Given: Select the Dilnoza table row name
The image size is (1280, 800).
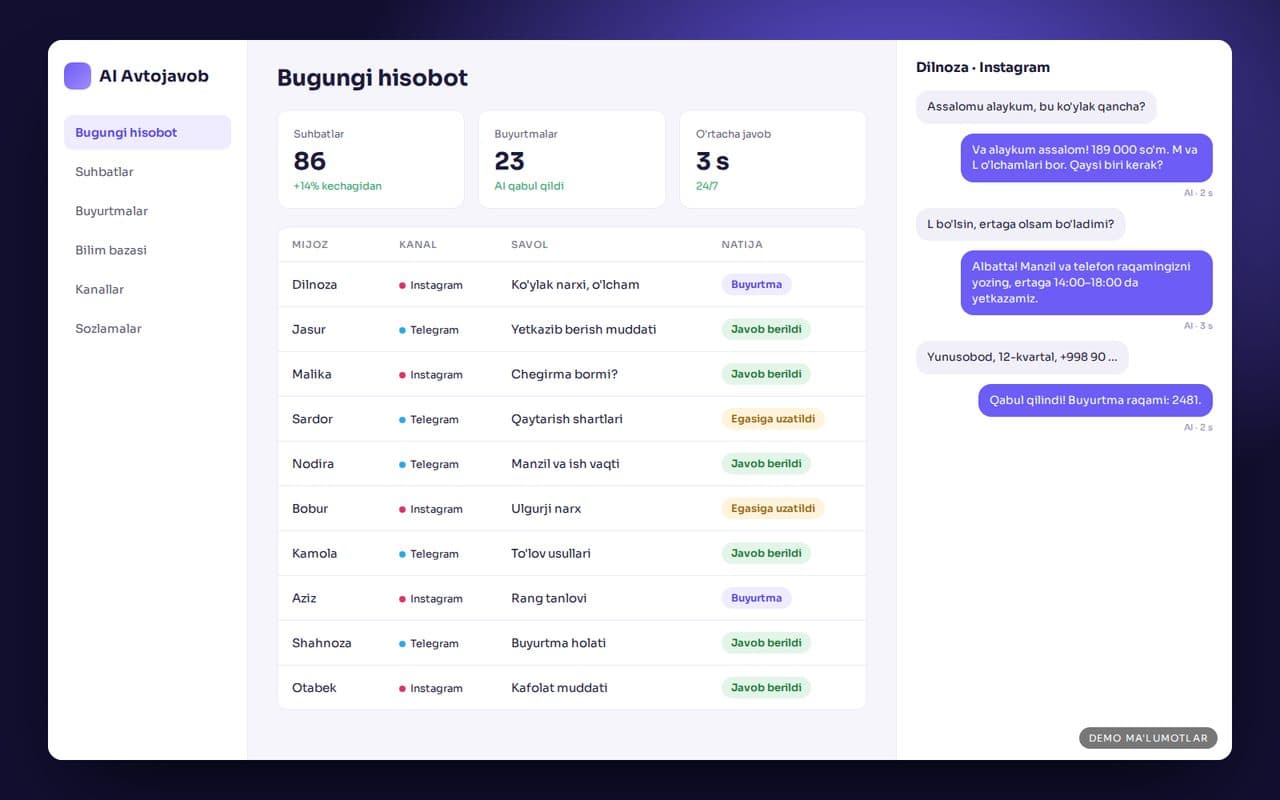Looking at the screenshot, I should point(314,285).
